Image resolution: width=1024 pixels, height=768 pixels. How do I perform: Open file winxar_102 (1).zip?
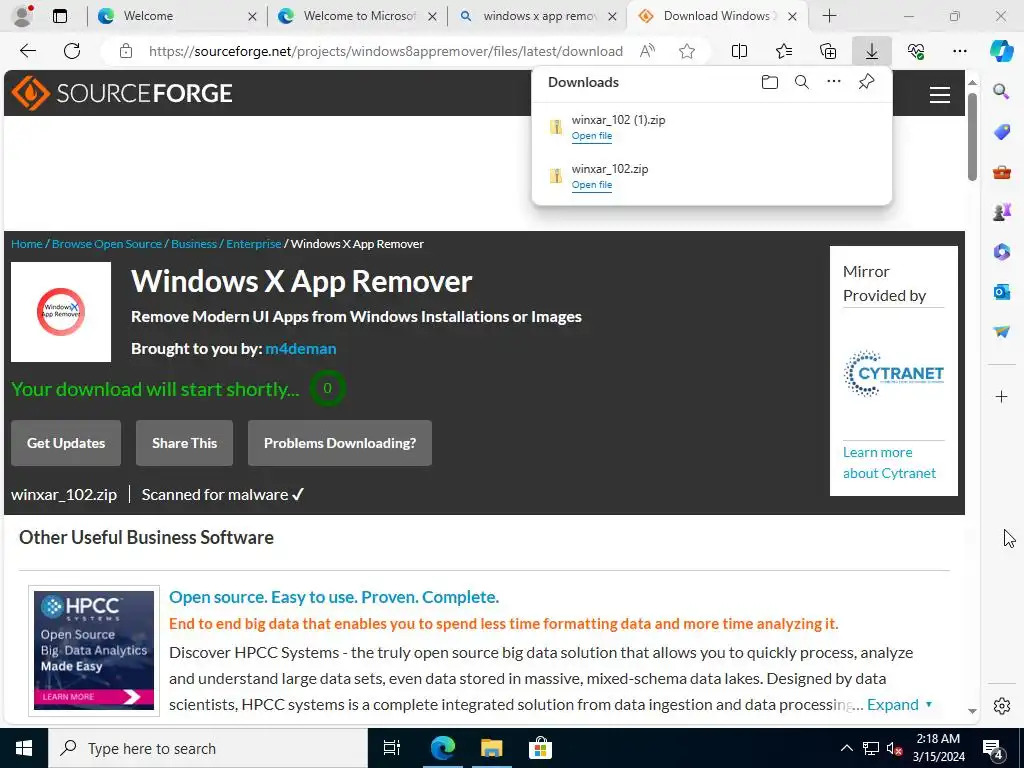point(592,136)
